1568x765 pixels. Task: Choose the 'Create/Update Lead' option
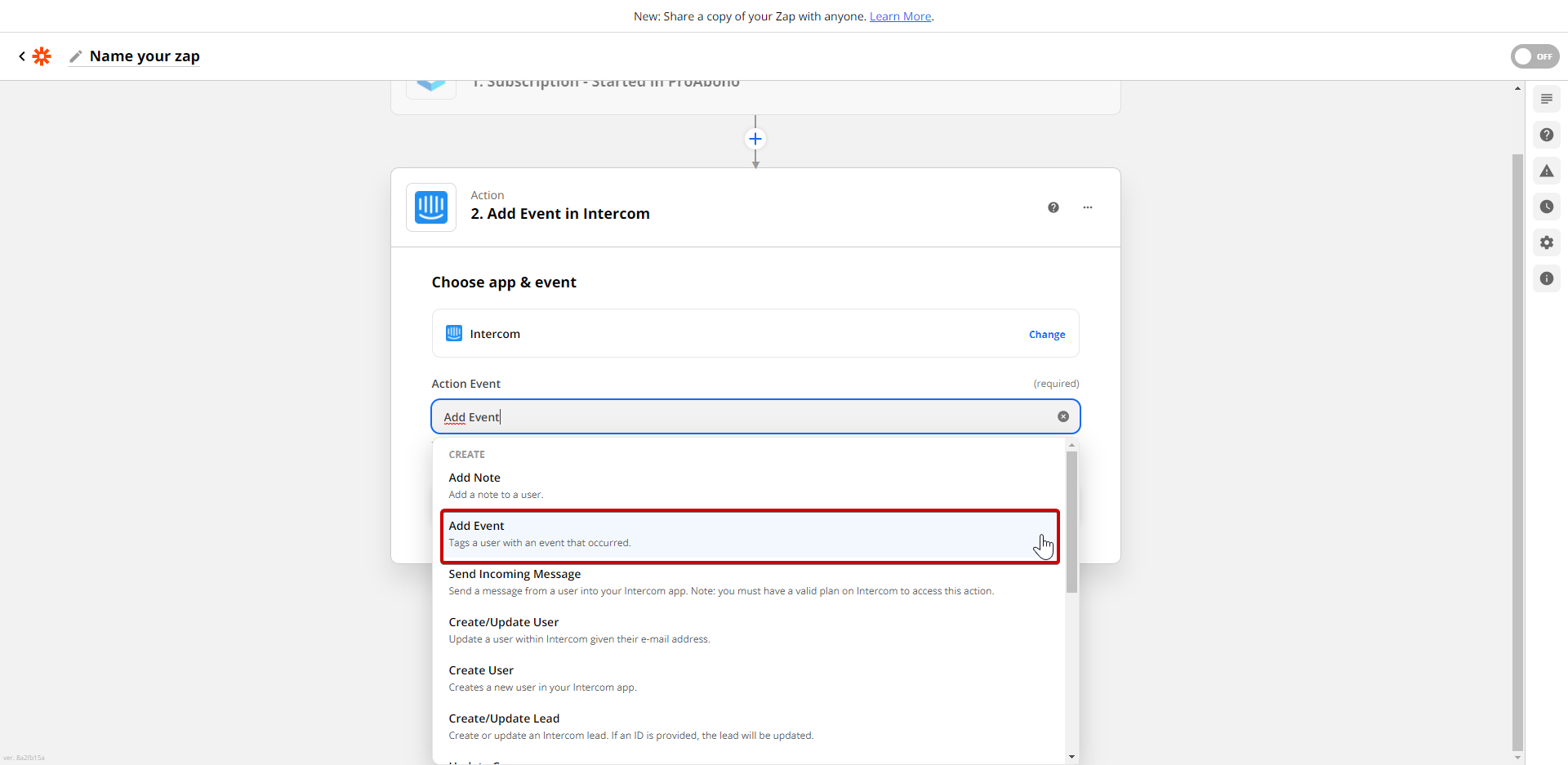tap(750, 727)
